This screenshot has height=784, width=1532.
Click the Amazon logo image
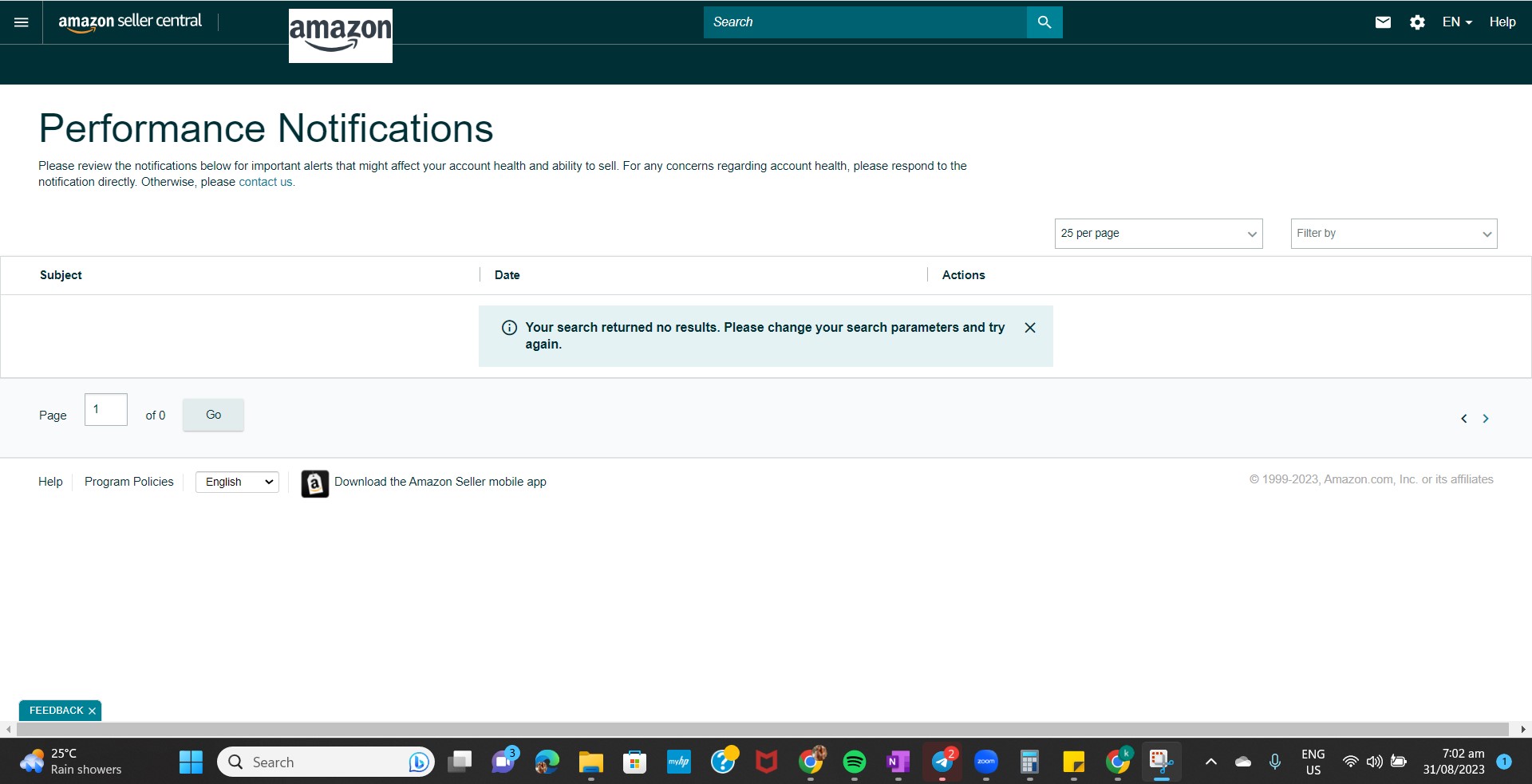click(x=341, y=36)
